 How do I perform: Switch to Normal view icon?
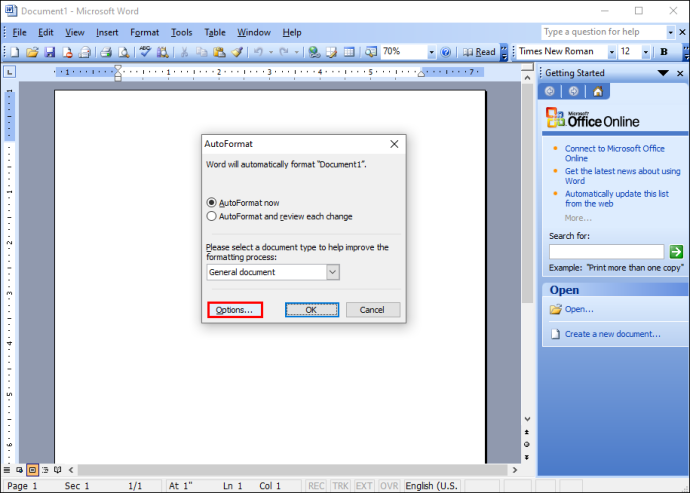coord(7,470)
